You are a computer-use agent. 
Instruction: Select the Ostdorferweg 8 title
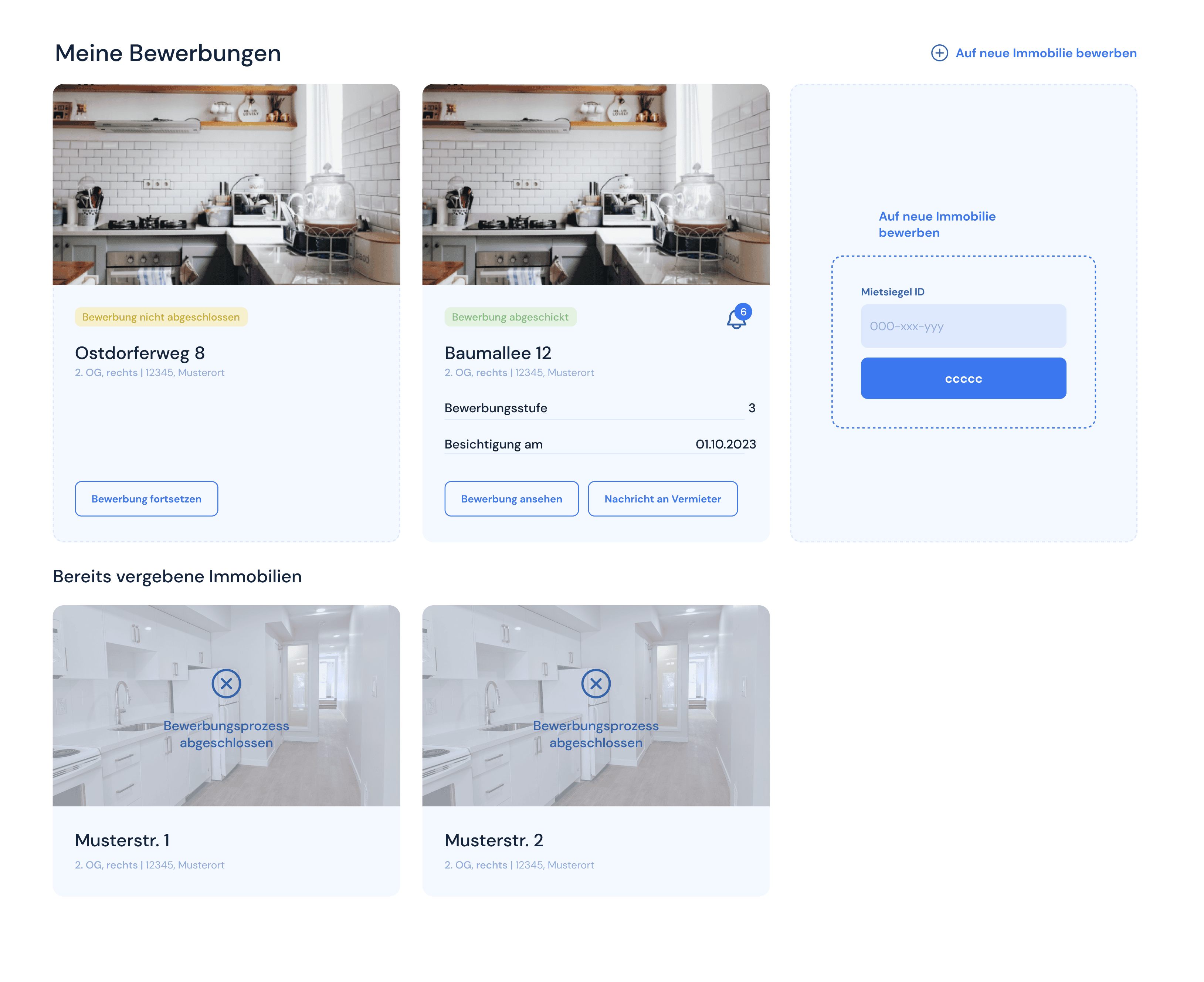point(140,353)
